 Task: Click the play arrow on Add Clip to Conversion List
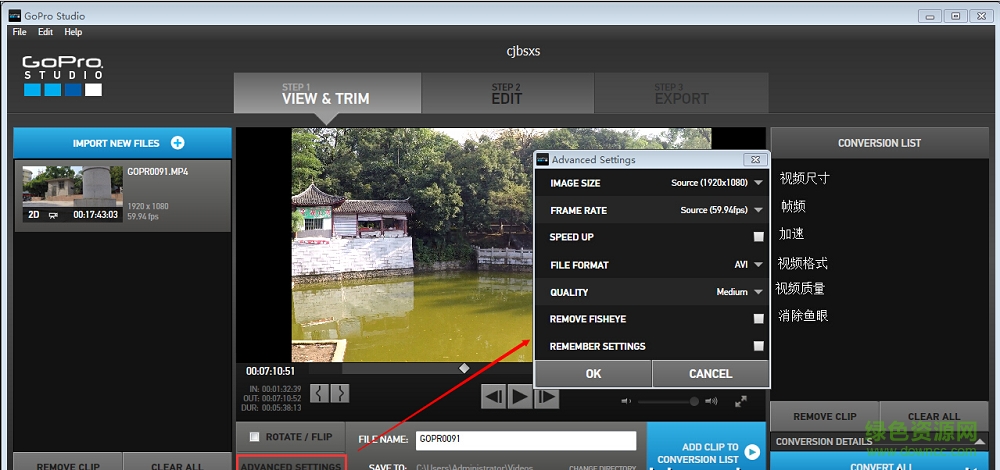[753, 453]
